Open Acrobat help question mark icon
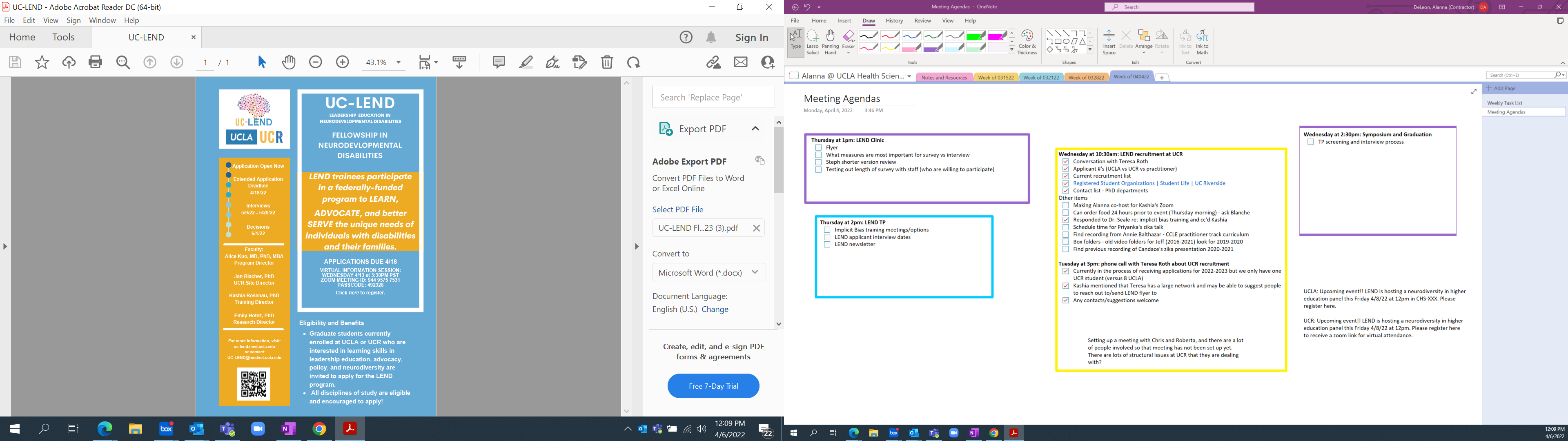 (686, 37)
